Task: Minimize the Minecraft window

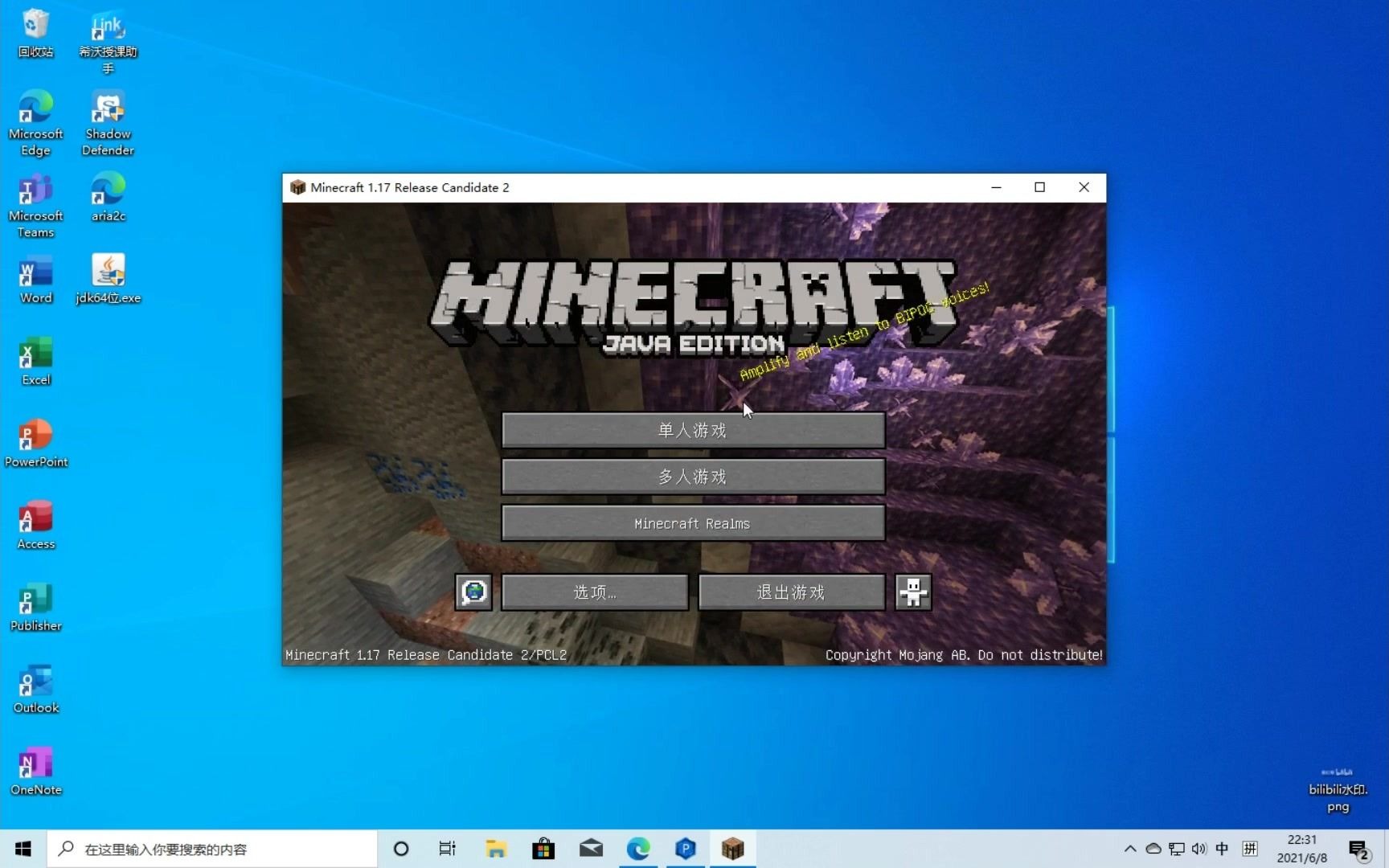Action: click(996, 187)
